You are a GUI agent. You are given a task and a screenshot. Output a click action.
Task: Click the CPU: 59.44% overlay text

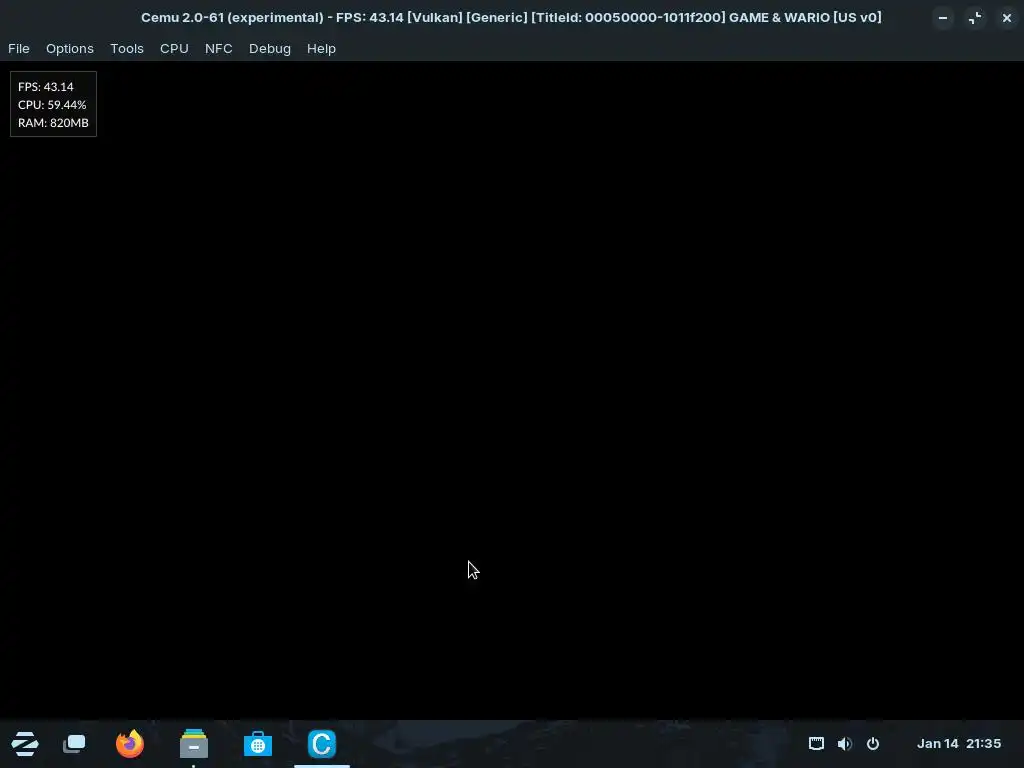click(52, 104)
